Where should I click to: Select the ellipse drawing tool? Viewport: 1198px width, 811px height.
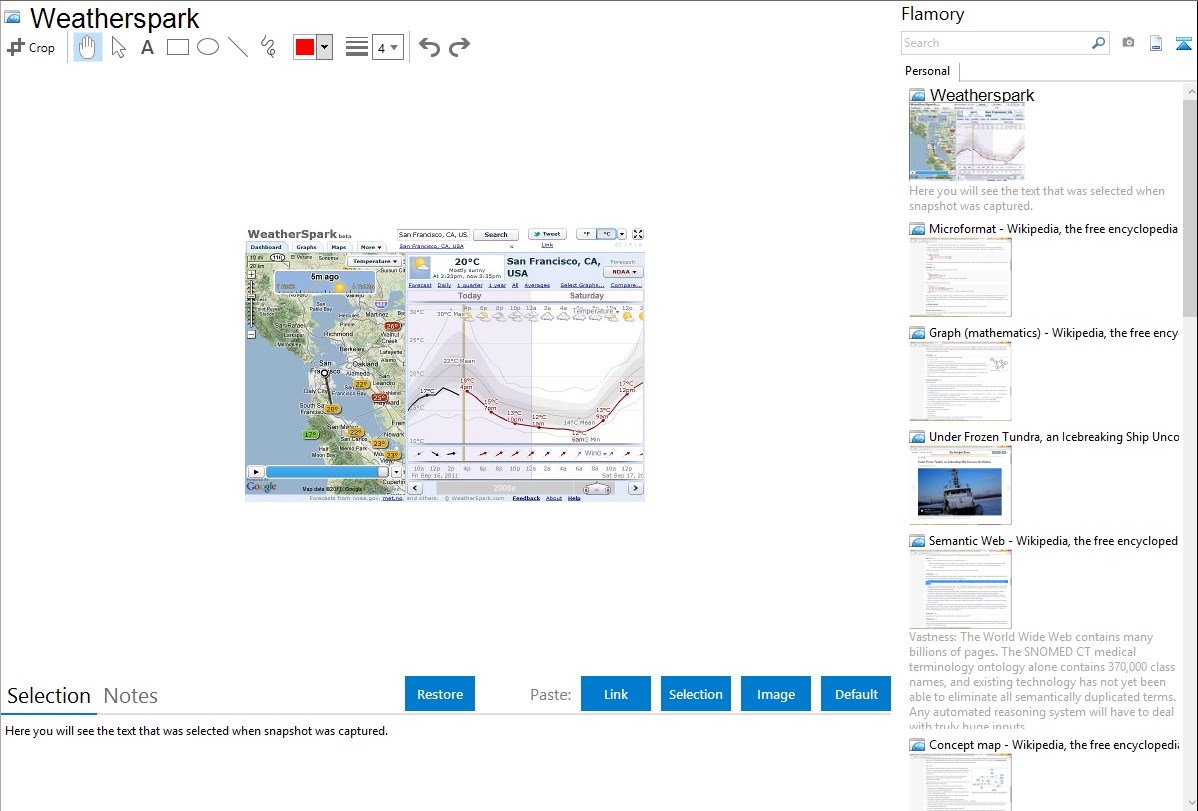pyautogui.click(x=208, y=47)
